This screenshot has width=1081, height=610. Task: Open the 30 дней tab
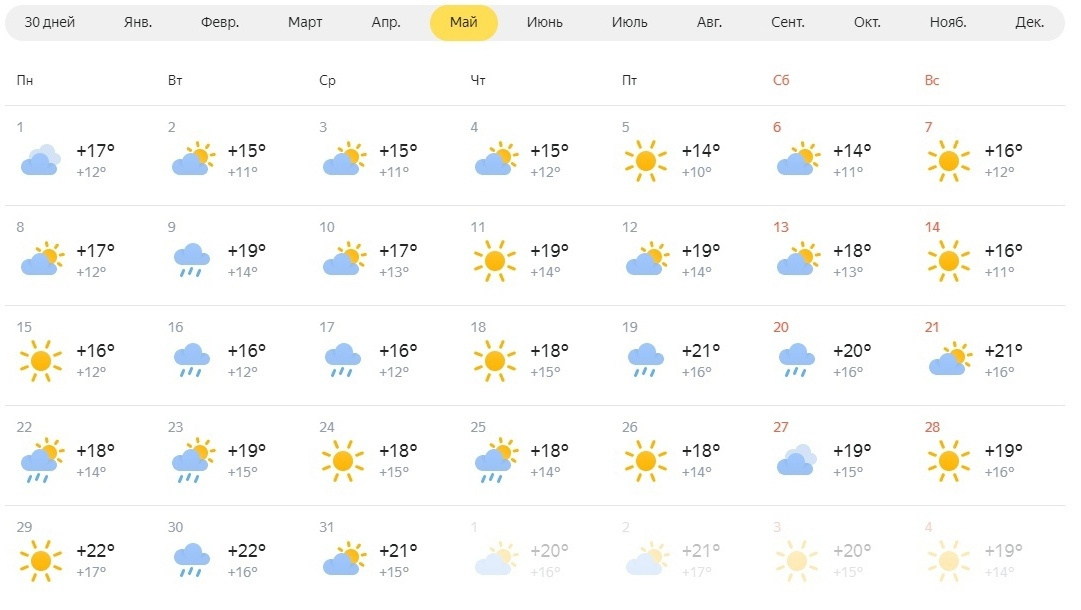point(50,22)
